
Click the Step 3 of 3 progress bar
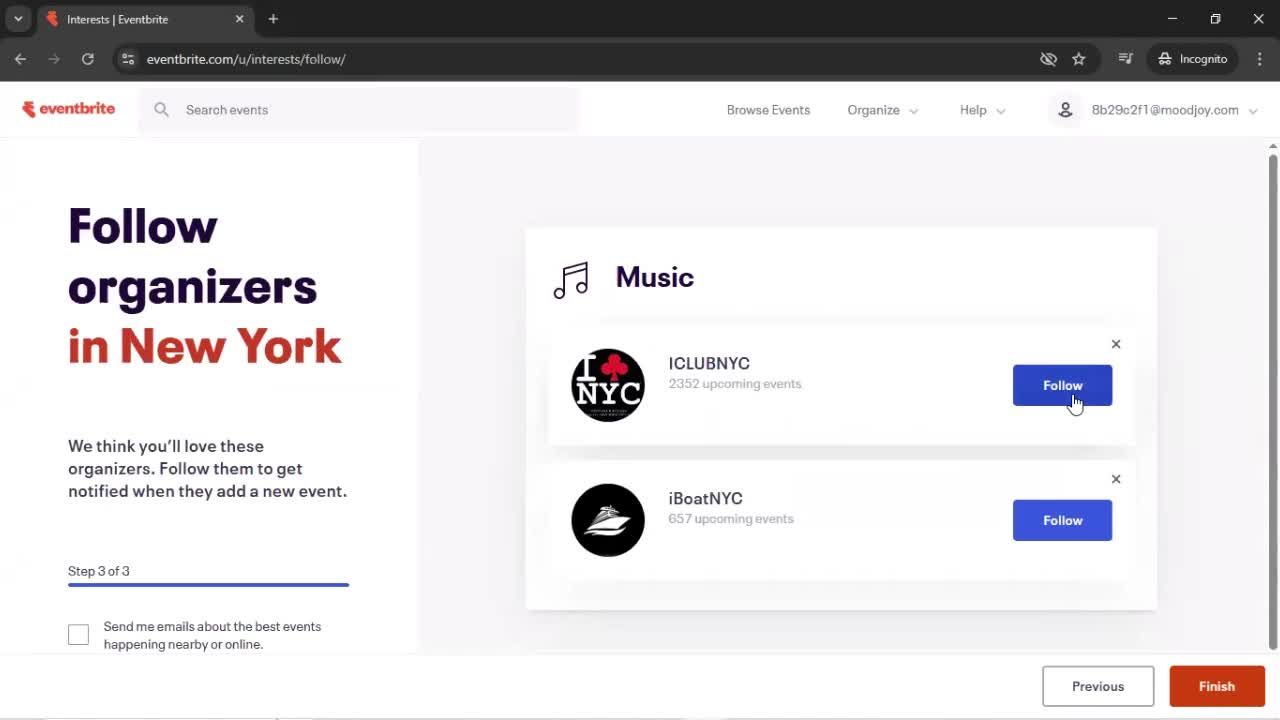click(208, 584)
